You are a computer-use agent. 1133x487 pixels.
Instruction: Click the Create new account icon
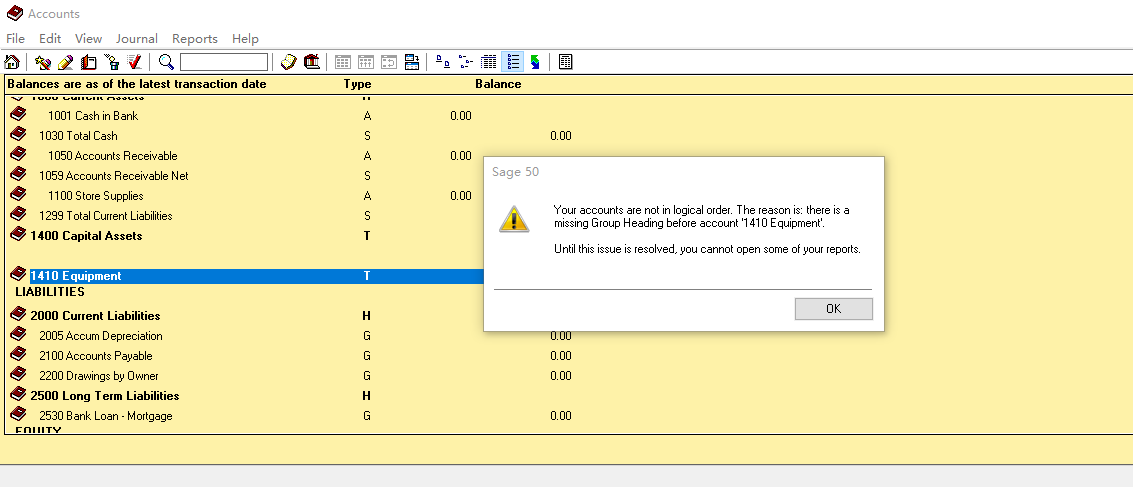tap(43, 62)
